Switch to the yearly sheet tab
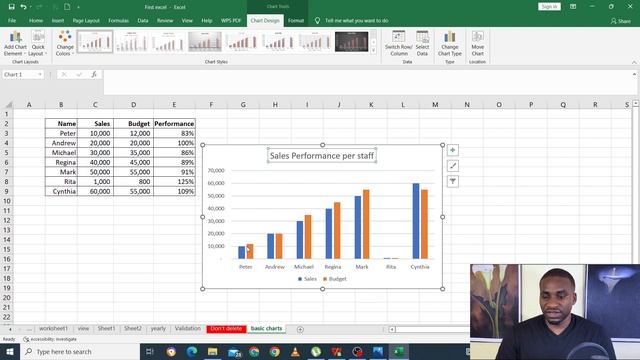 [x=158, y=329]
